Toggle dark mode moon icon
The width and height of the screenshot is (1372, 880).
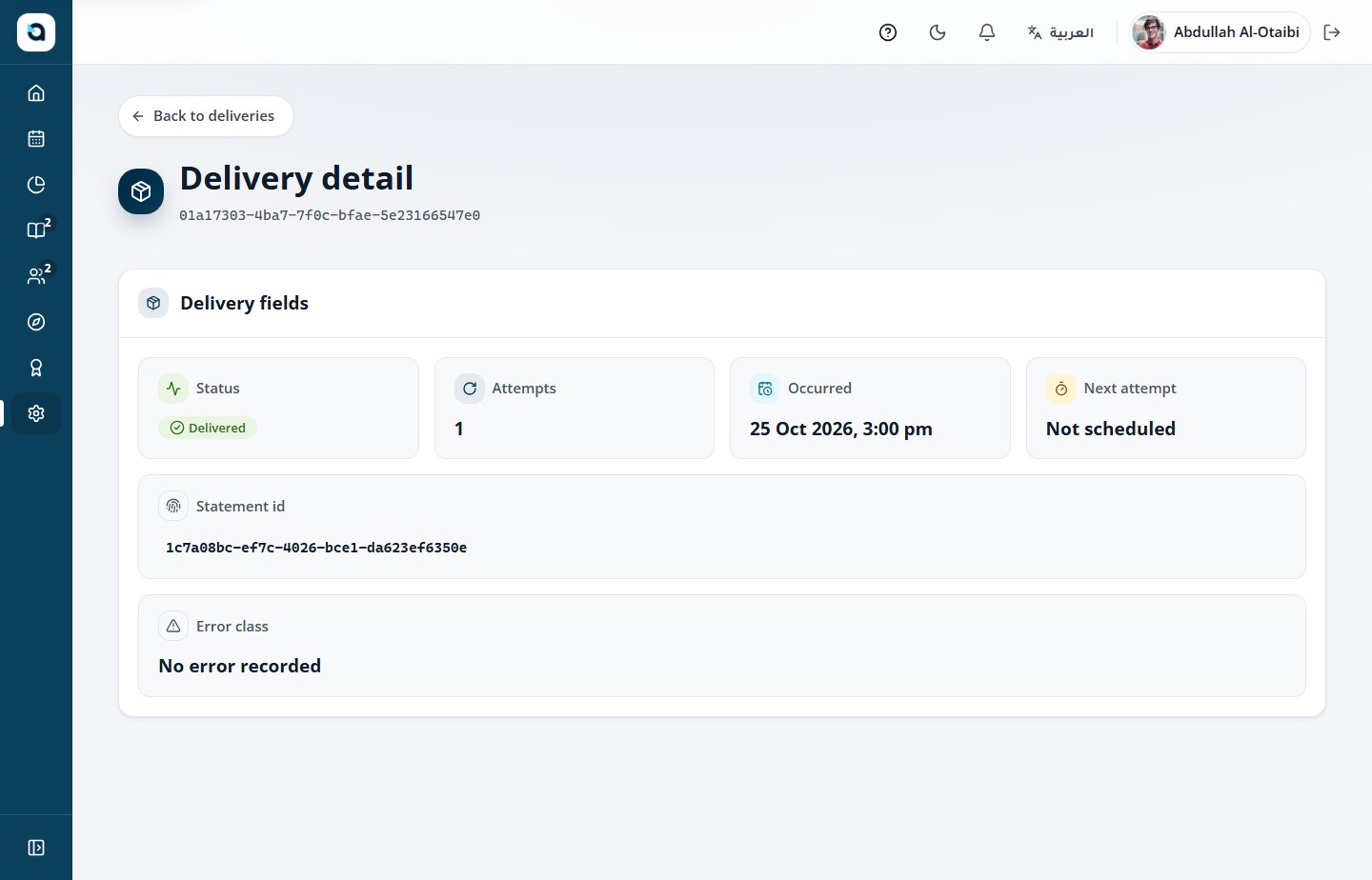(x=938, y=32)
